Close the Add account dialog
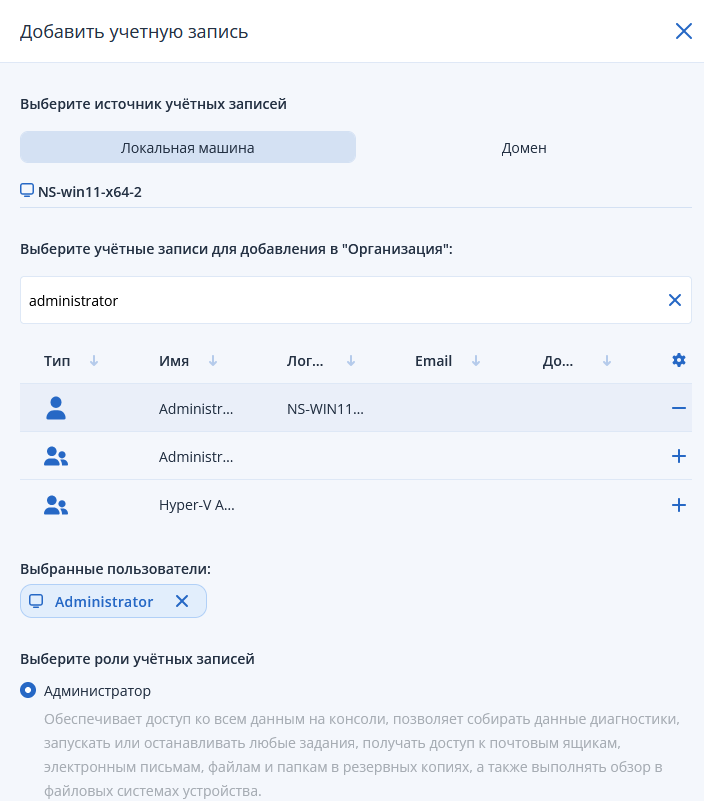 (x=684, y=31)
